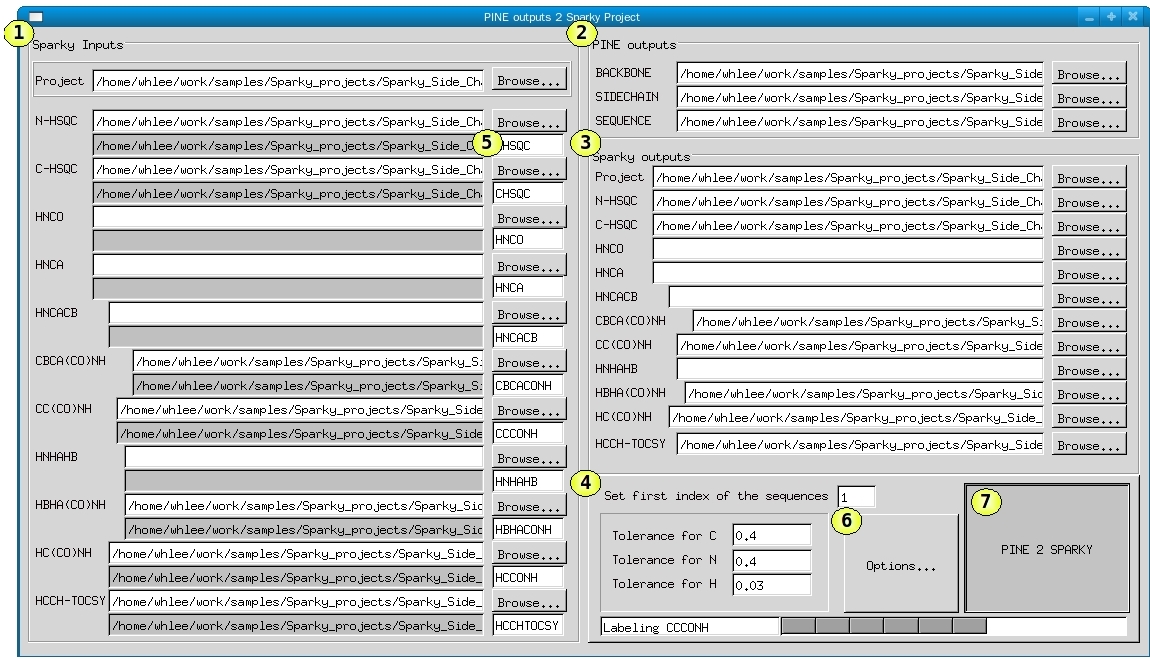
Task: Click the first sequence index field
Action: pos(857,497)
